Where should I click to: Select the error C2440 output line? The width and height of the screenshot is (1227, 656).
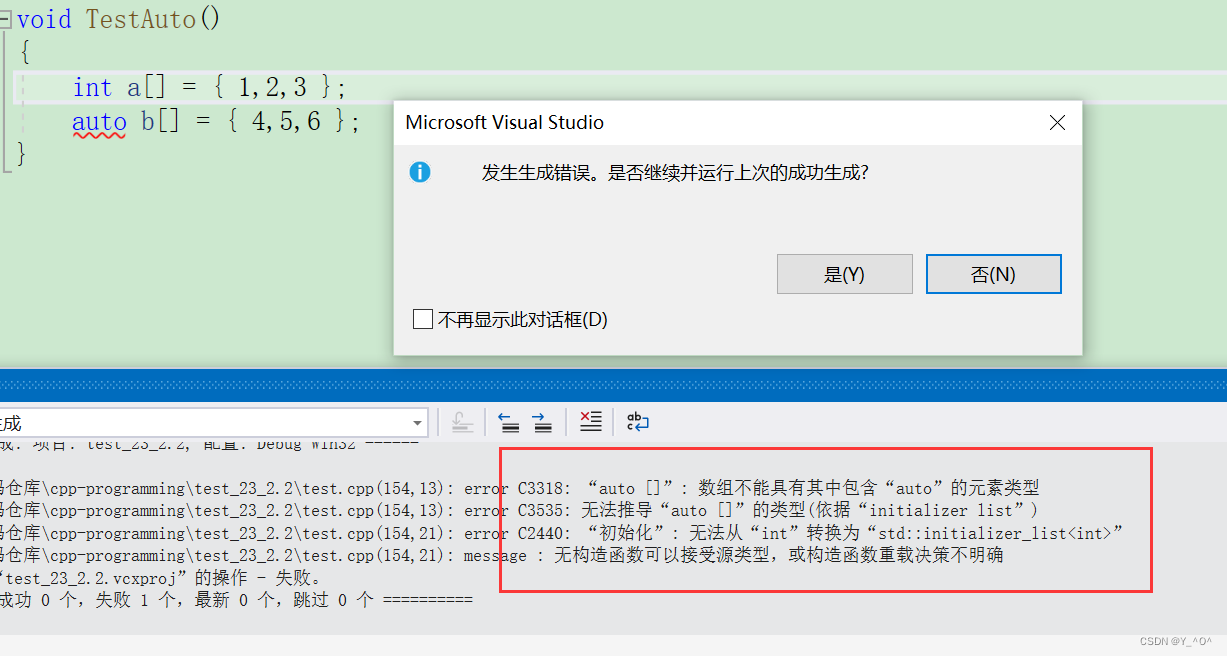(x=600, y=533)
